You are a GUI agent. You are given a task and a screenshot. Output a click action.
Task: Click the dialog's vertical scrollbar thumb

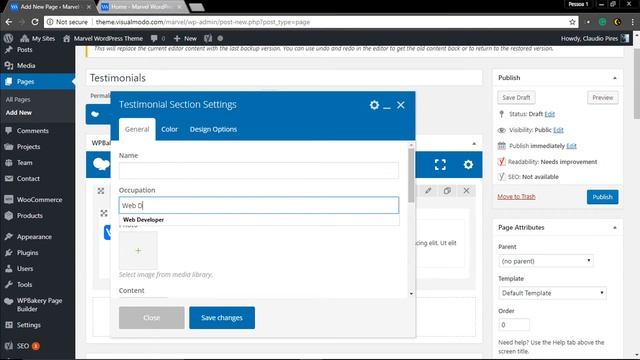click(411, 175)
